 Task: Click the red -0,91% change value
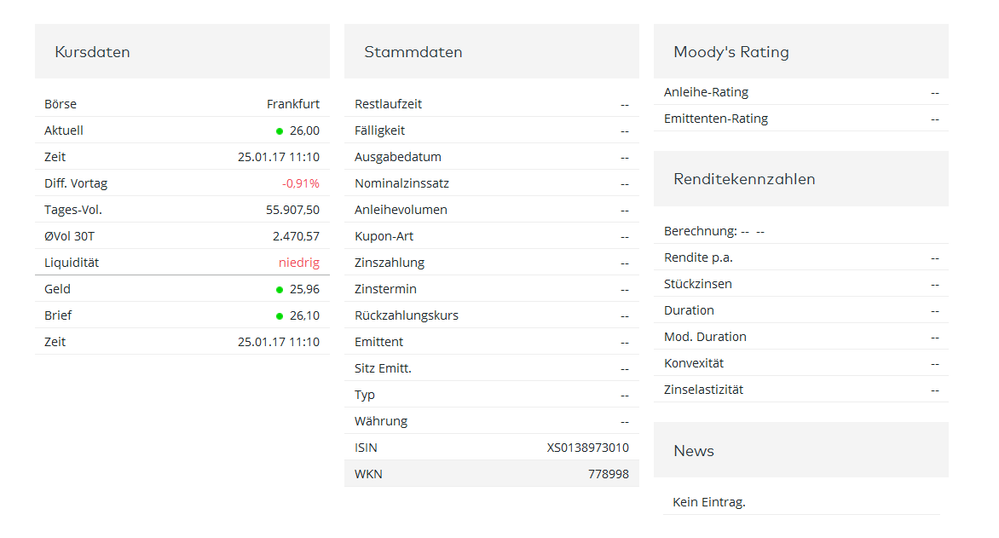pyautogui.click(x=300, y=184)
